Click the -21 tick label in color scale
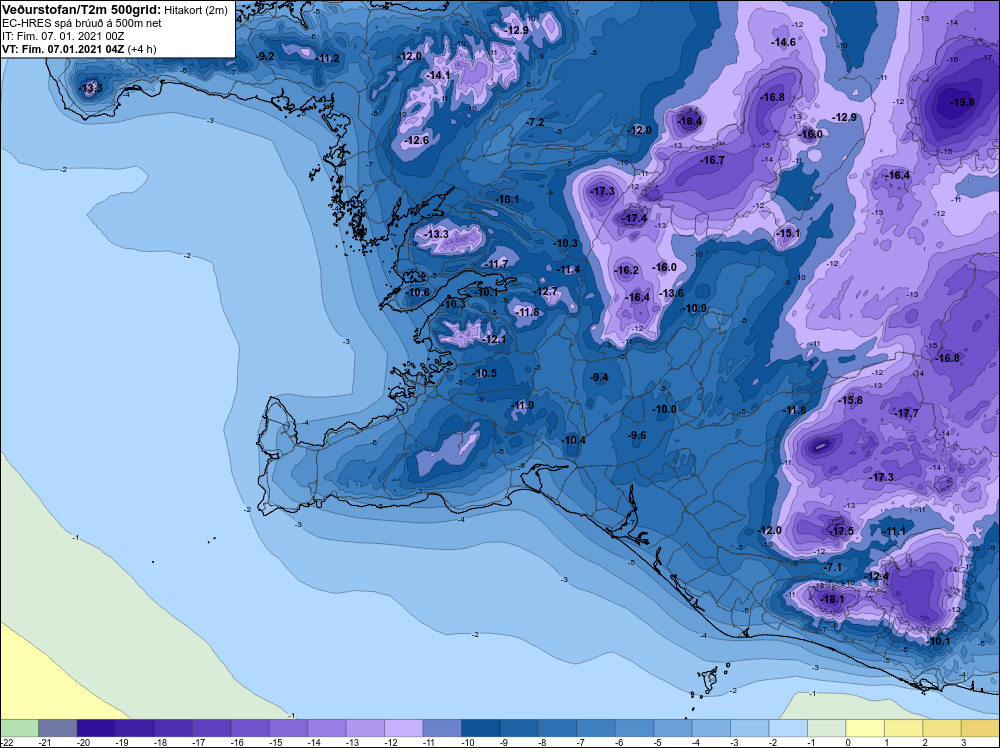This screenshot has height=748, width=1000. coord(44,742)
